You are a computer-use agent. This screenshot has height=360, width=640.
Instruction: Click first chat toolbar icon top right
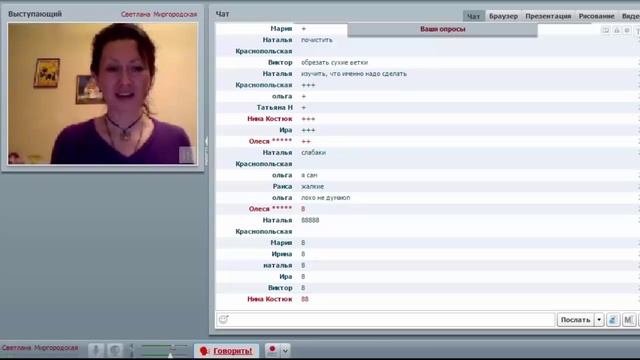pyautogui.click(x=606, y=30)
